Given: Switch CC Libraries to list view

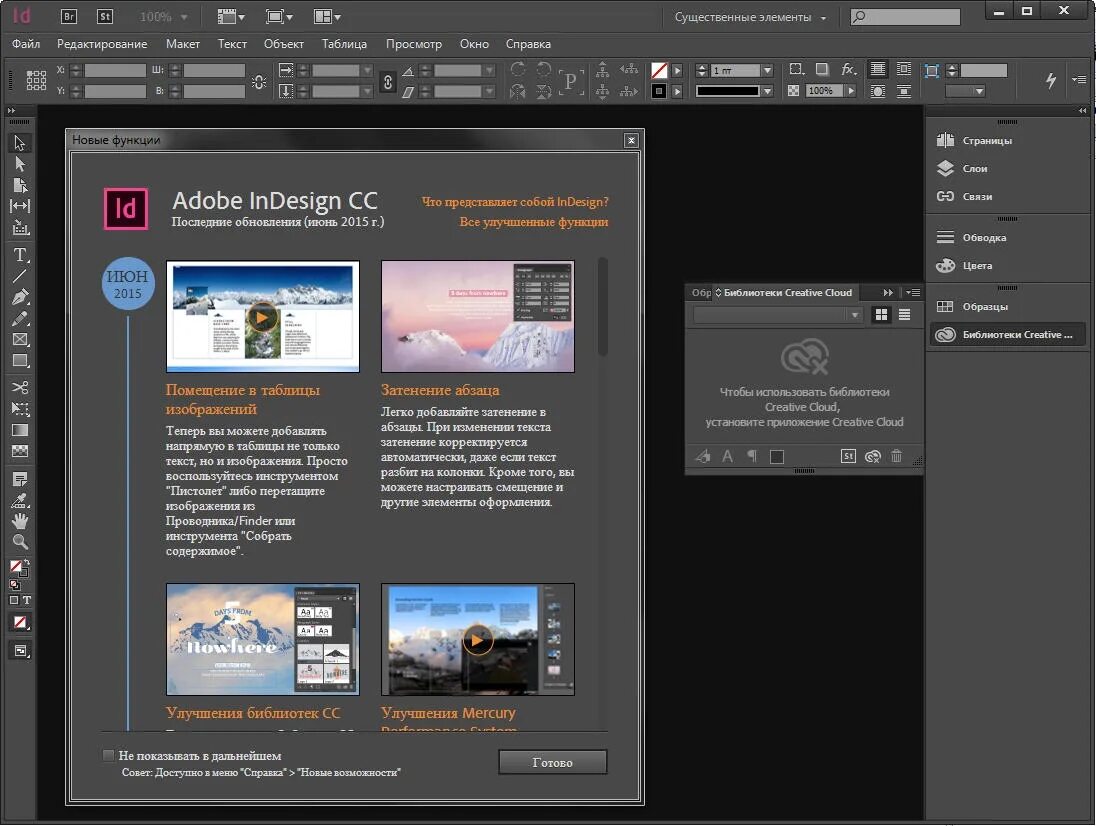Looking at the screenshot, I should click(903, 314).
